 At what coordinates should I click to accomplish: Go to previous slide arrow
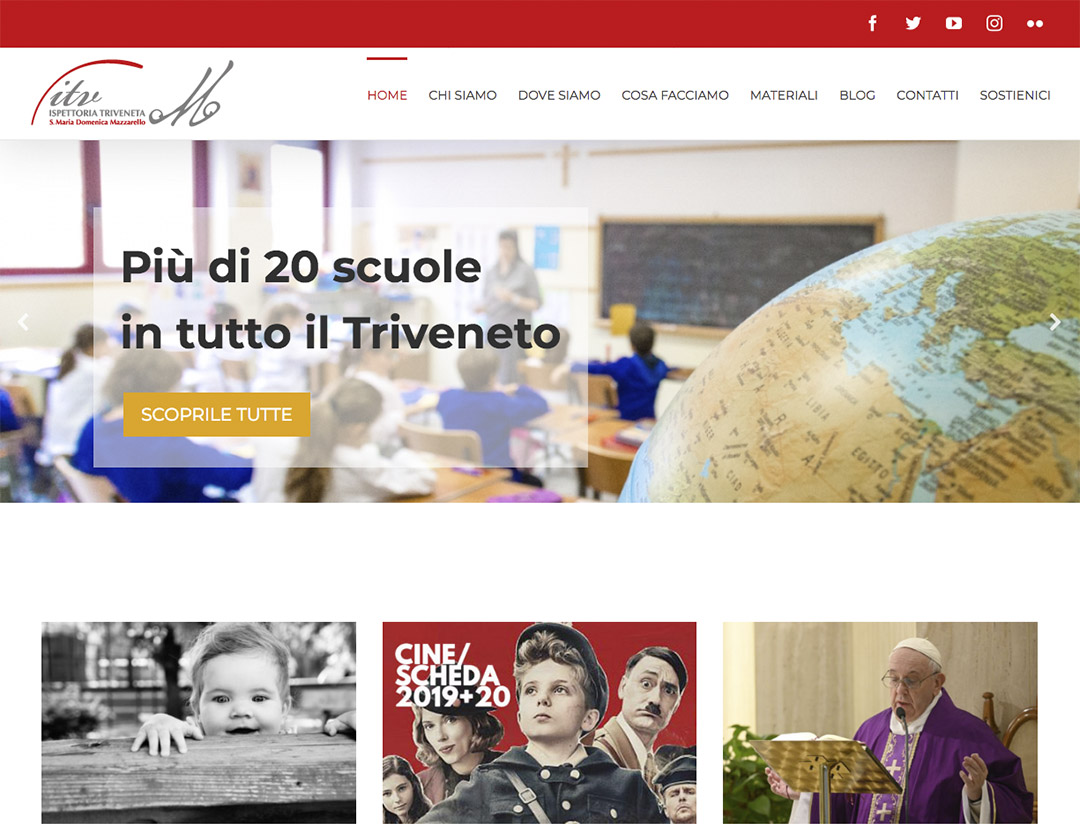pyautogui.click(x=23, y=322)
